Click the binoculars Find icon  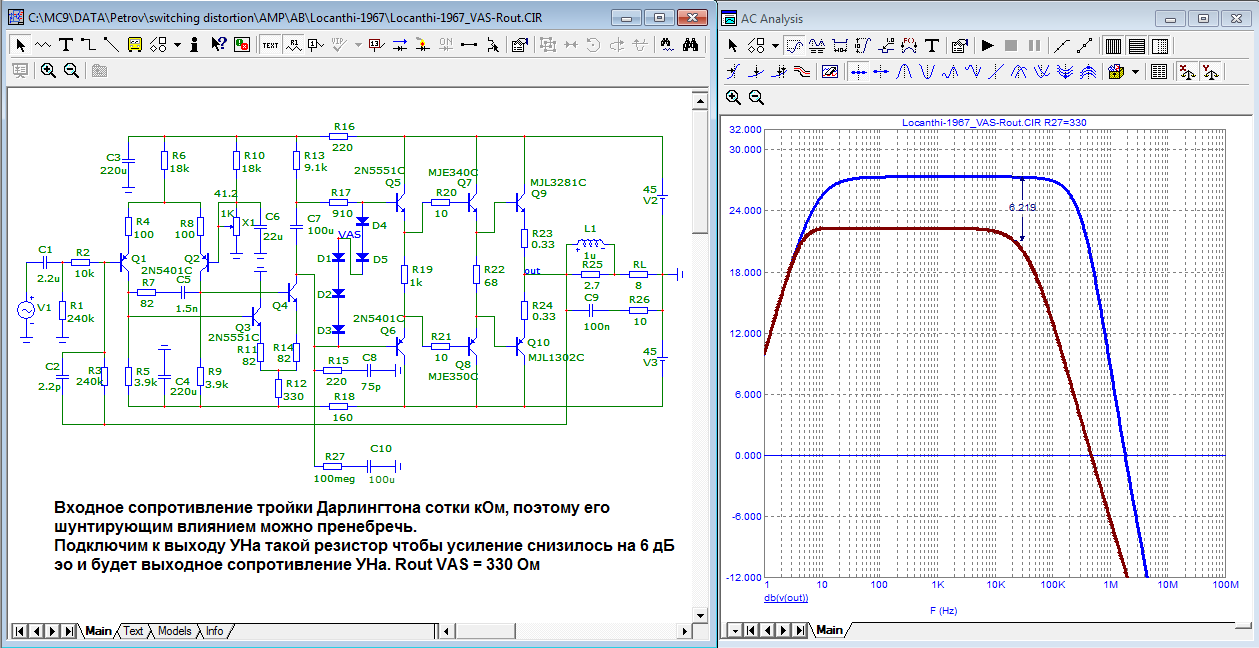click(689, 44)
